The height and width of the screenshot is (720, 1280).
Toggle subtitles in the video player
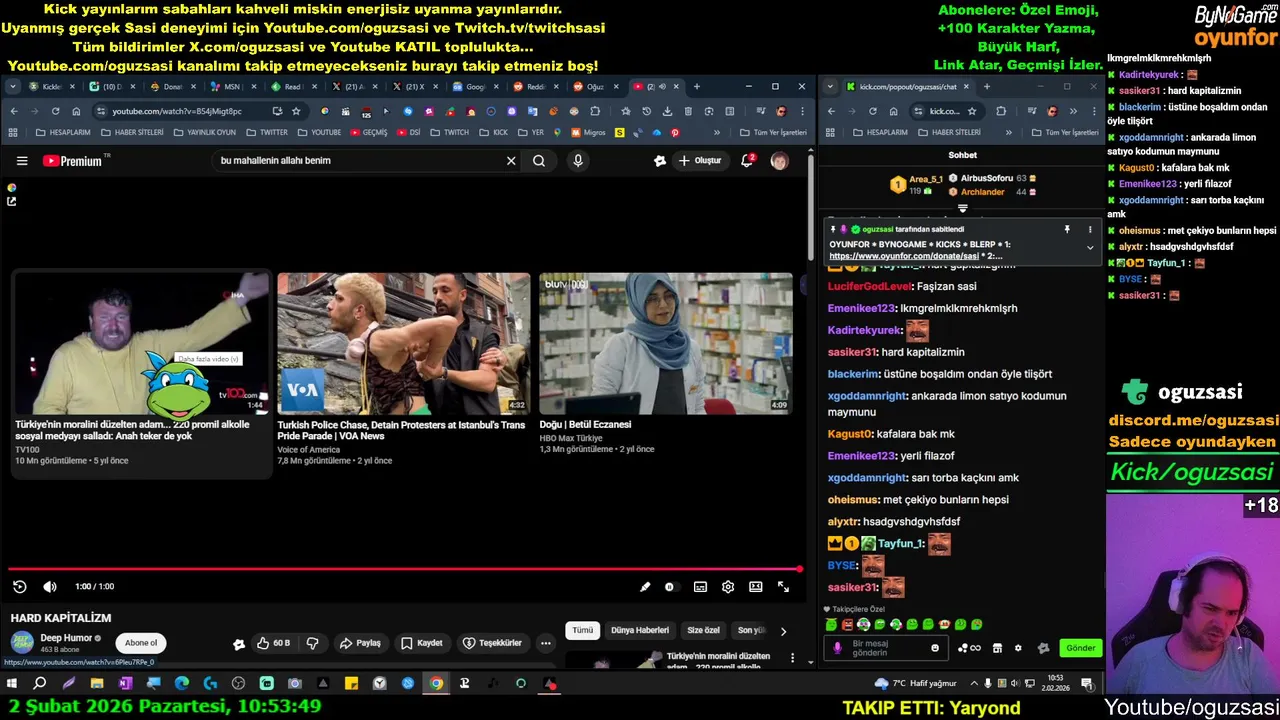point(700,587)
